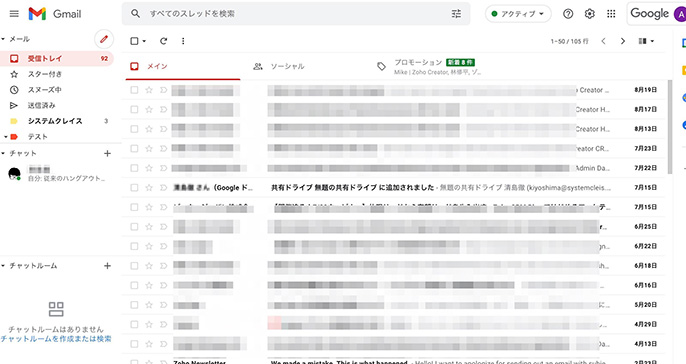Switch to the メイン tab
Image resolution: width=686 pixels, height=364 pixels.
tap(183, 66)
